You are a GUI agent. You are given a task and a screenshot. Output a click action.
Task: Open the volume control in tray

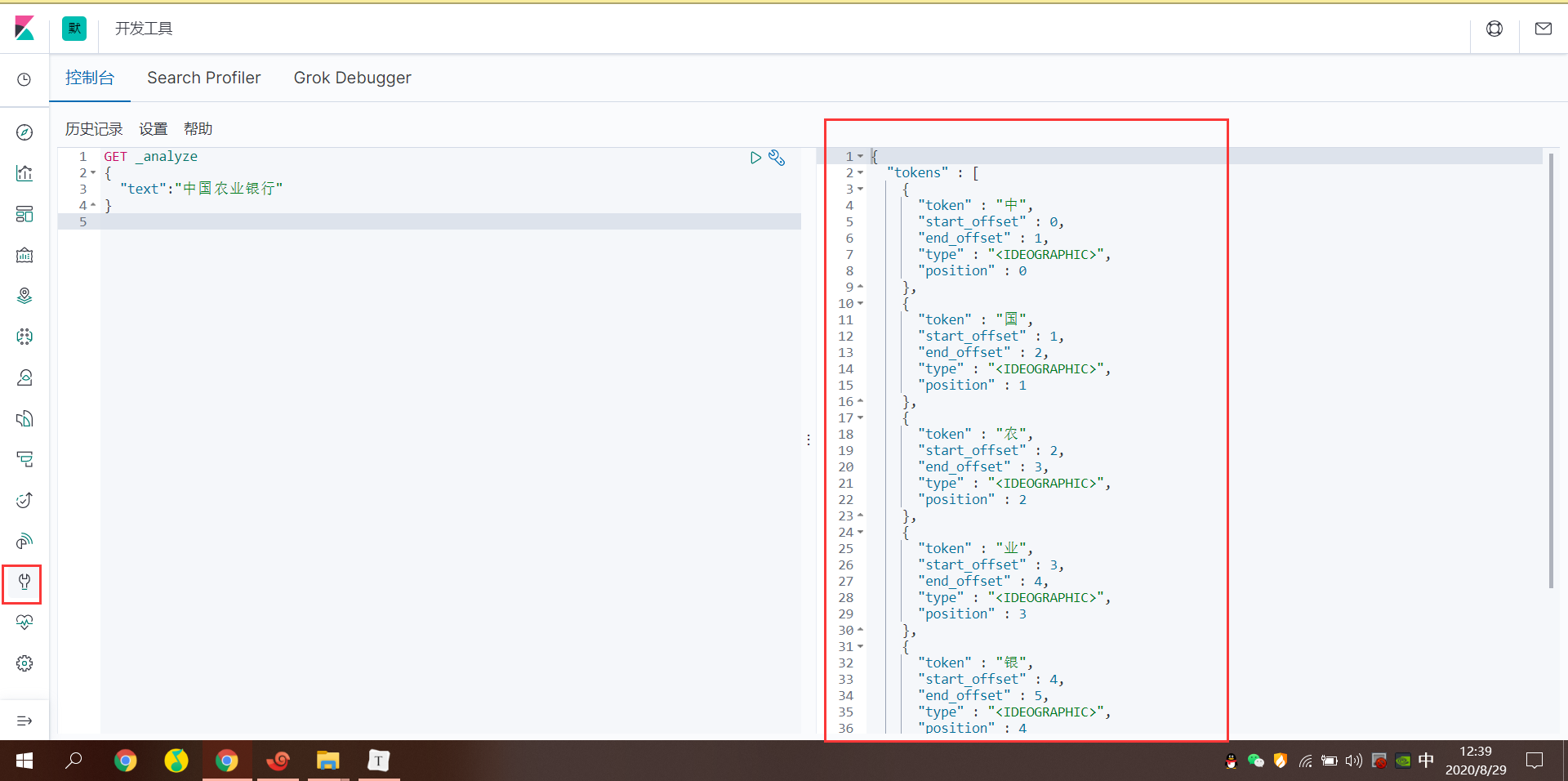tap(1354, 761)
